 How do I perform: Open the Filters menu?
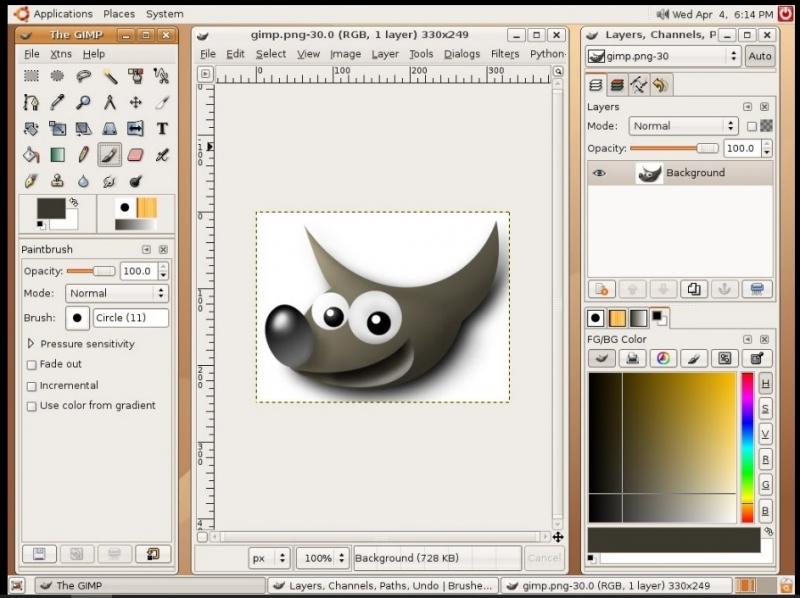[505, 54]
